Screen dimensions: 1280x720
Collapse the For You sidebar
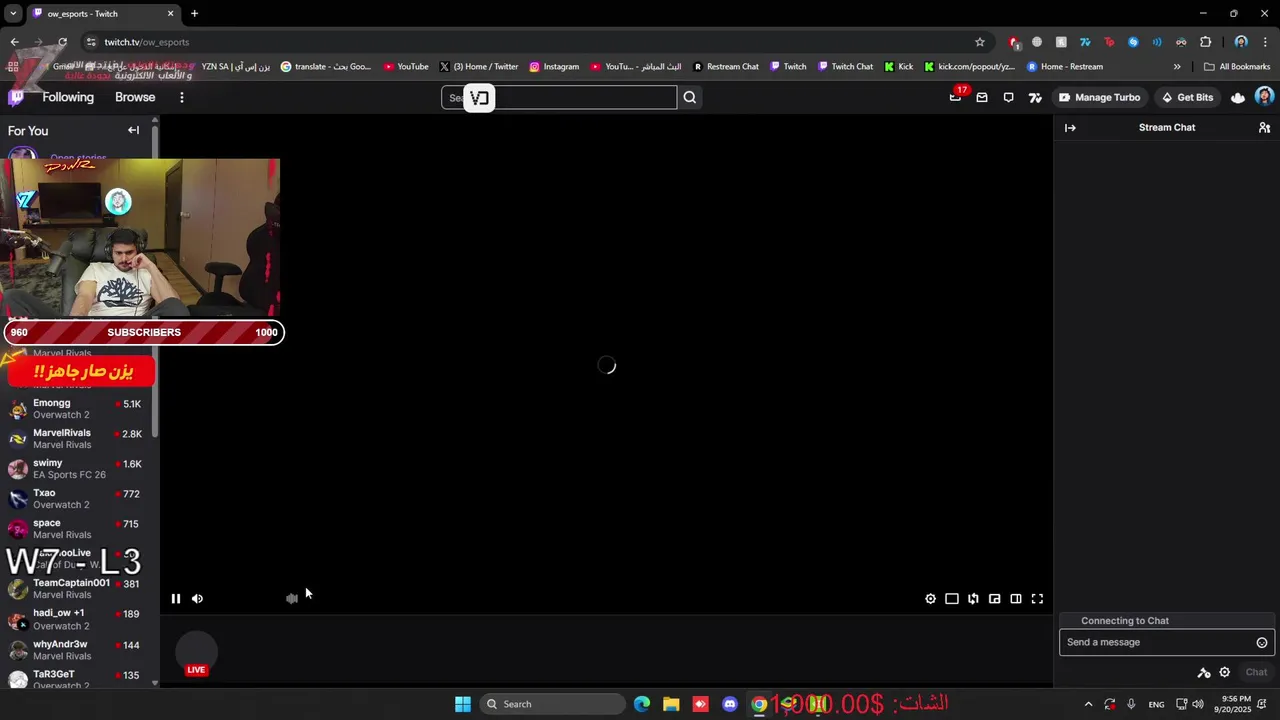133,130
